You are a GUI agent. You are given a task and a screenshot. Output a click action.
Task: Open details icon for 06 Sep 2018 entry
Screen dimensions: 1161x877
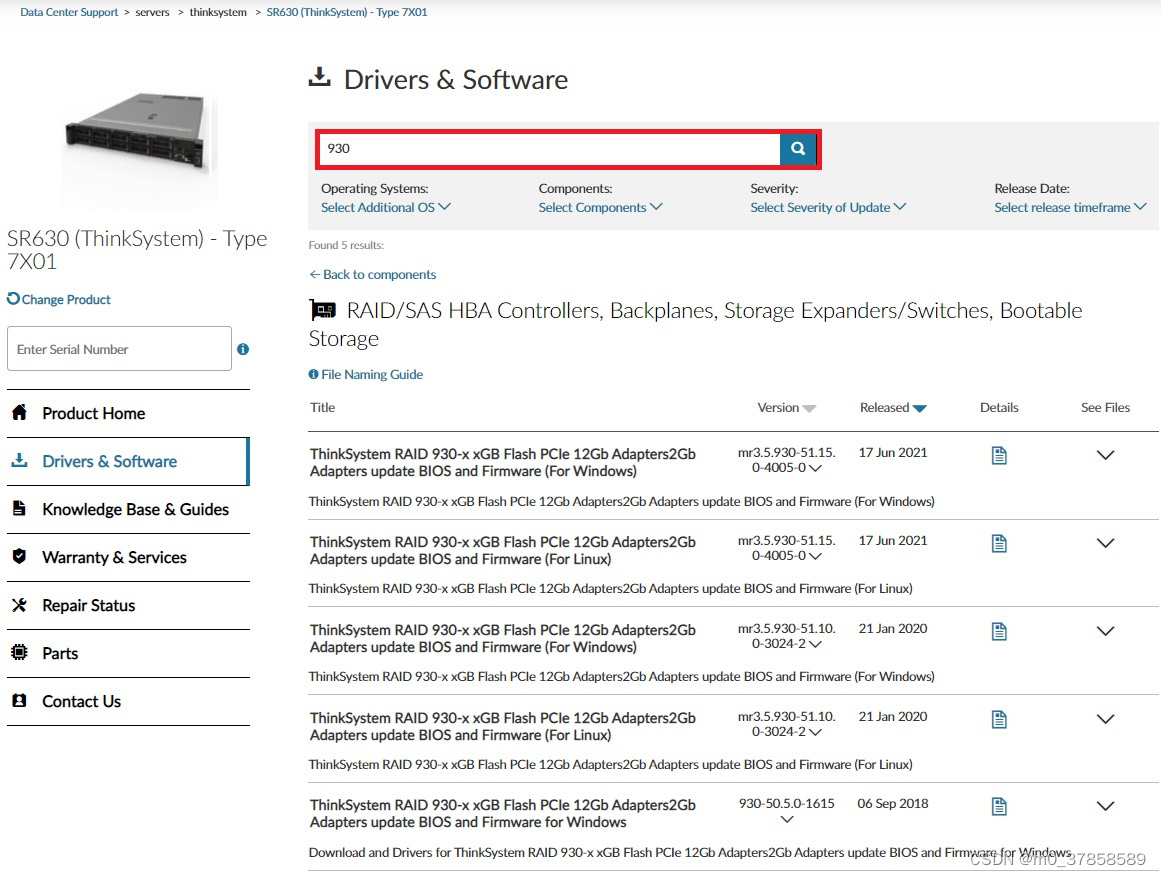(998, 806)
